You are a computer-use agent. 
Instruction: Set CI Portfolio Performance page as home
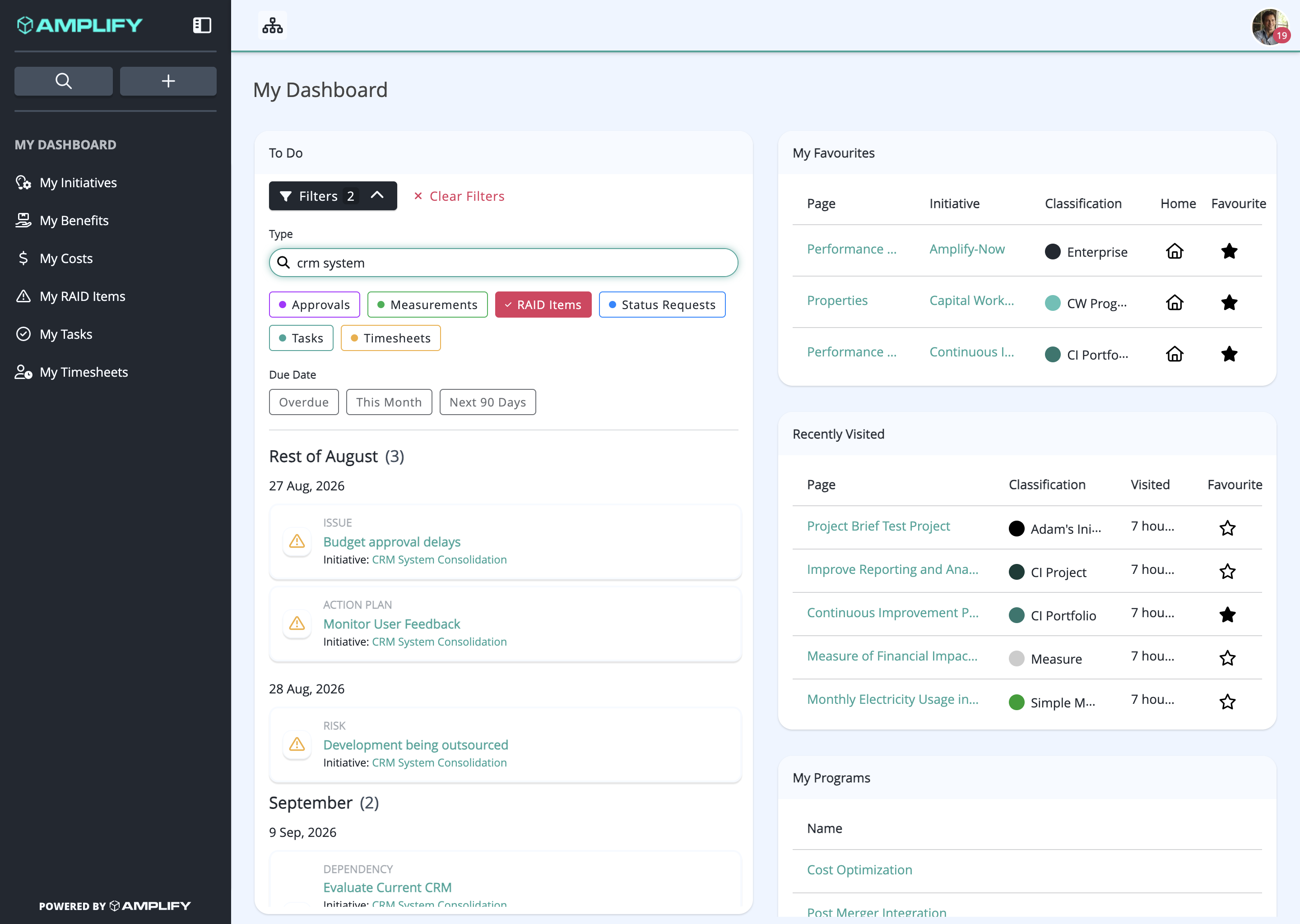pyautogui.click(x=1175, y=354)
